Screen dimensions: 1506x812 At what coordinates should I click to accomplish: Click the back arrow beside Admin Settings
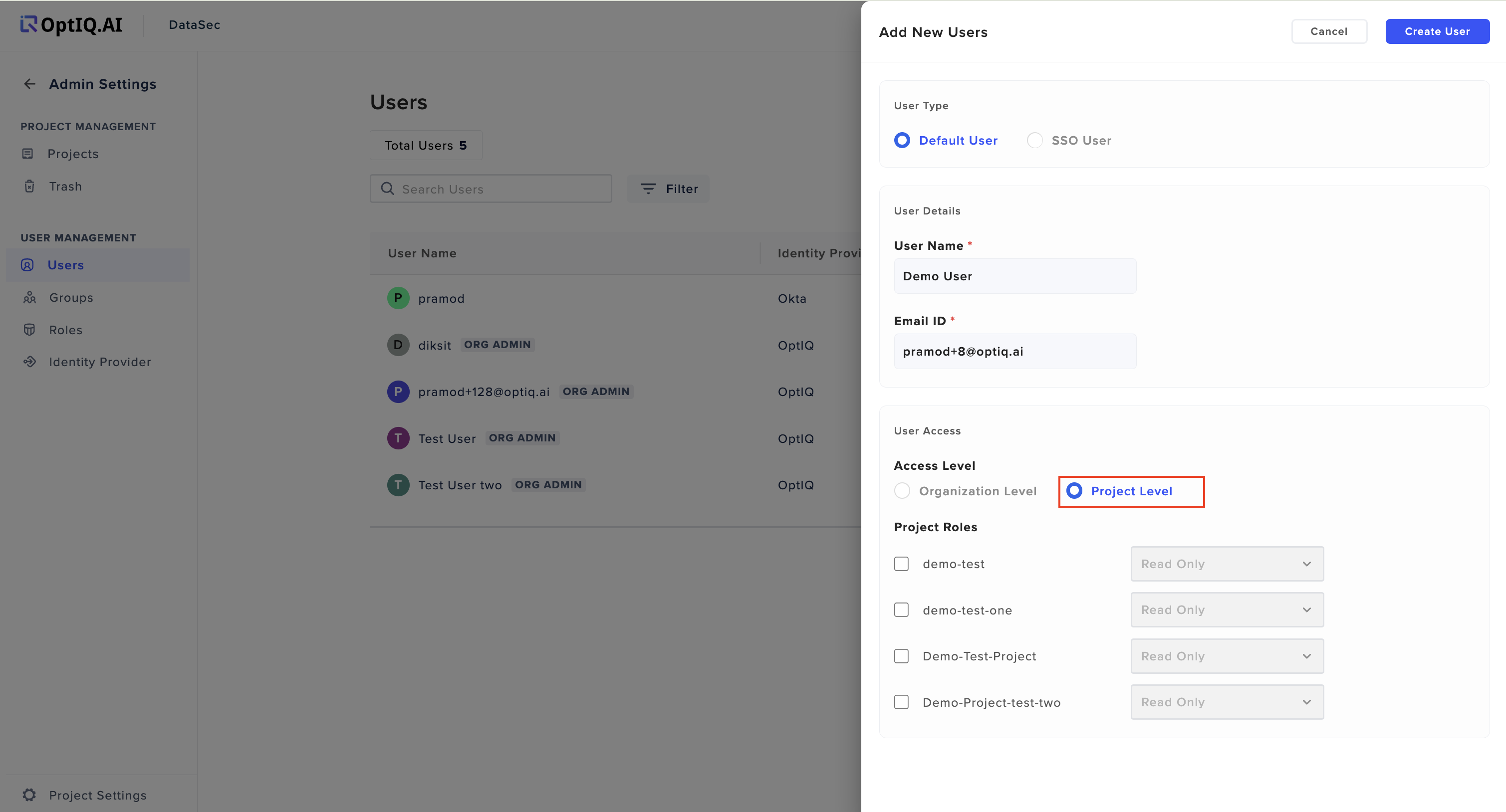point(30,84)
